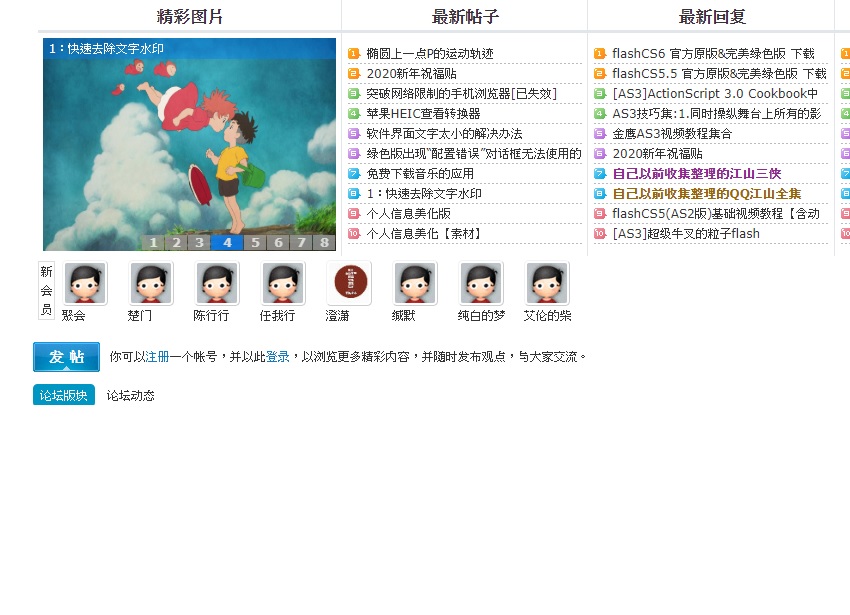The height and width of the screenshot is (615, 850).
Task: Click number 1 badge beside flashCS6 官方原版
Action: click(x=600, y=54)
